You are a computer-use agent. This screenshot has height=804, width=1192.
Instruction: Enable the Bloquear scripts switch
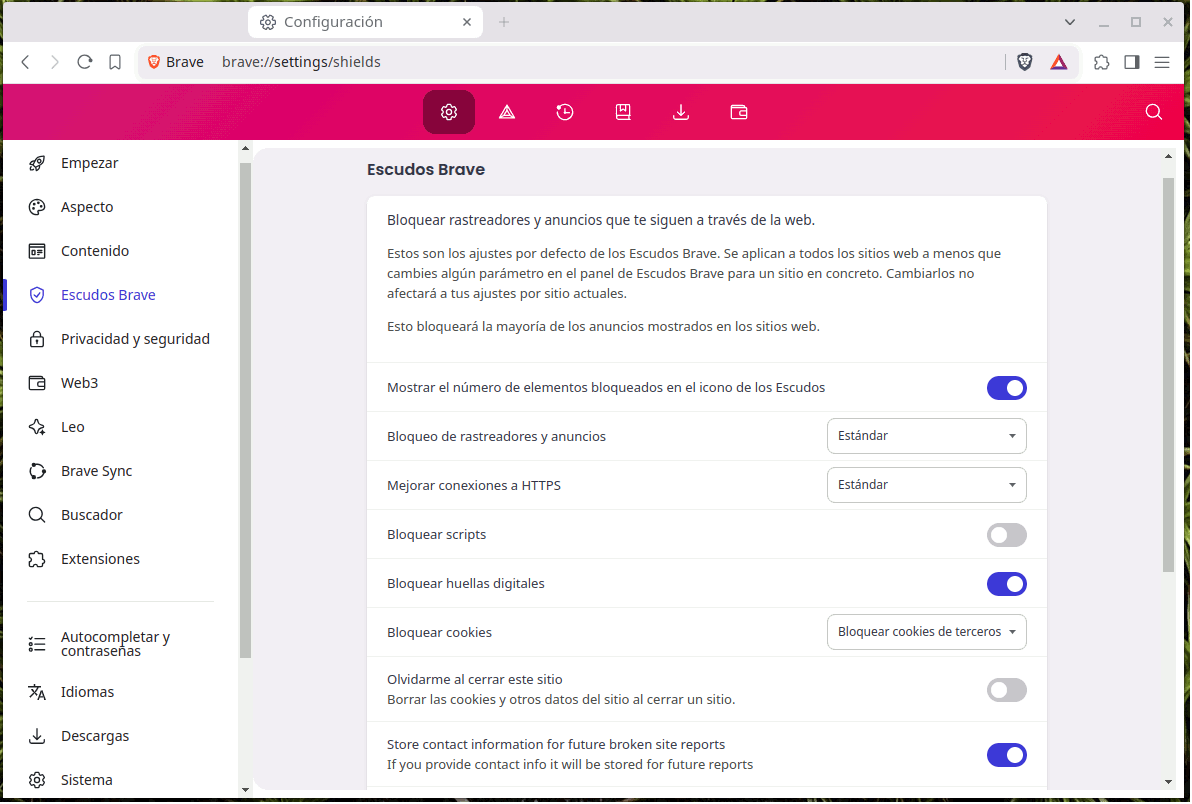coord(1007,535)
